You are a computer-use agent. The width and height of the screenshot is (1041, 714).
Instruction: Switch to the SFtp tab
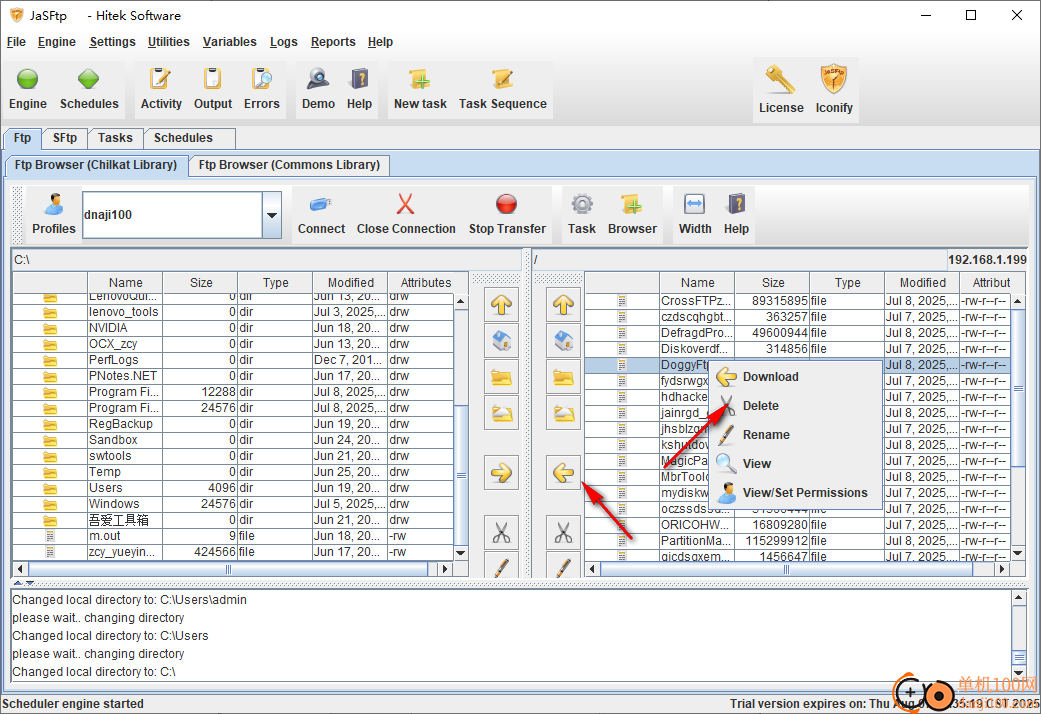(x=64, y=138)
